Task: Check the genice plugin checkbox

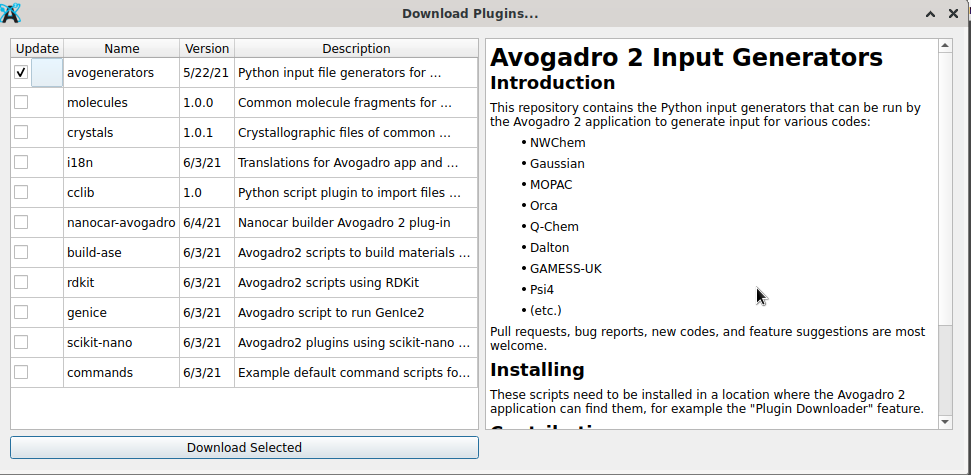Action: click(21, 312)
